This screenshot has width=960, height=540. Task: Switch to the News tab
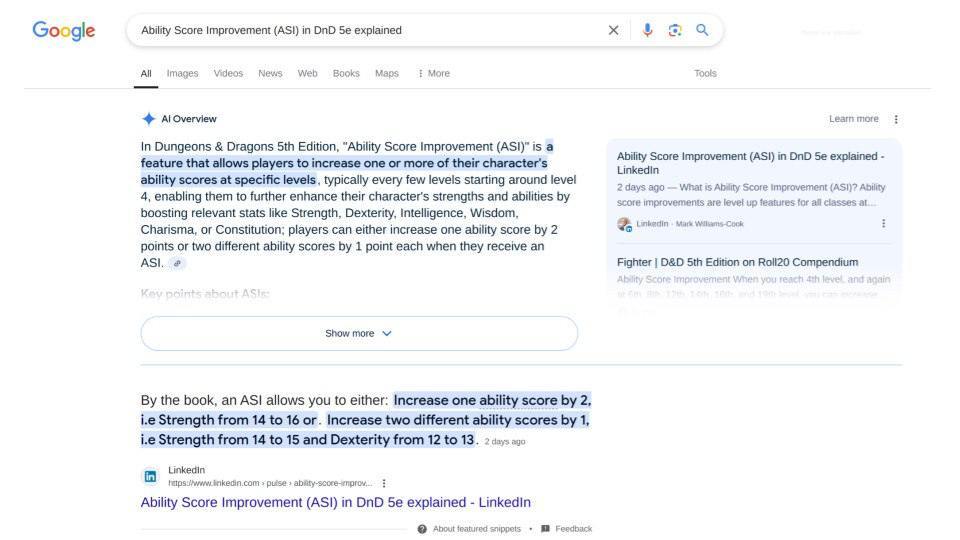[270, 73]
